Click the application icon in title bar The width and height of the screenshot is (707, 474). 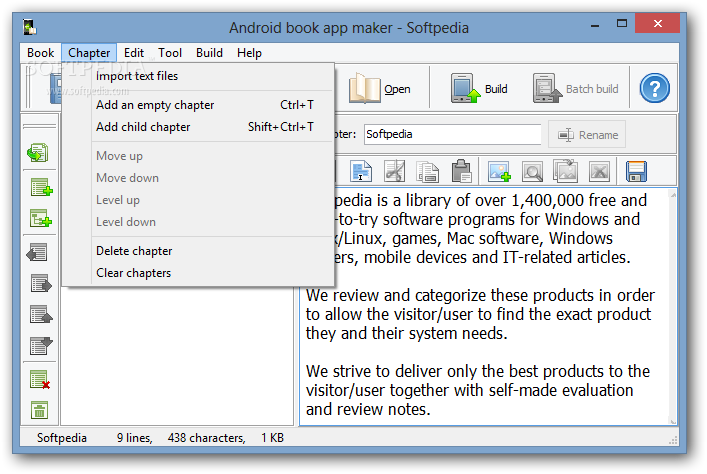tap(30, 27)
